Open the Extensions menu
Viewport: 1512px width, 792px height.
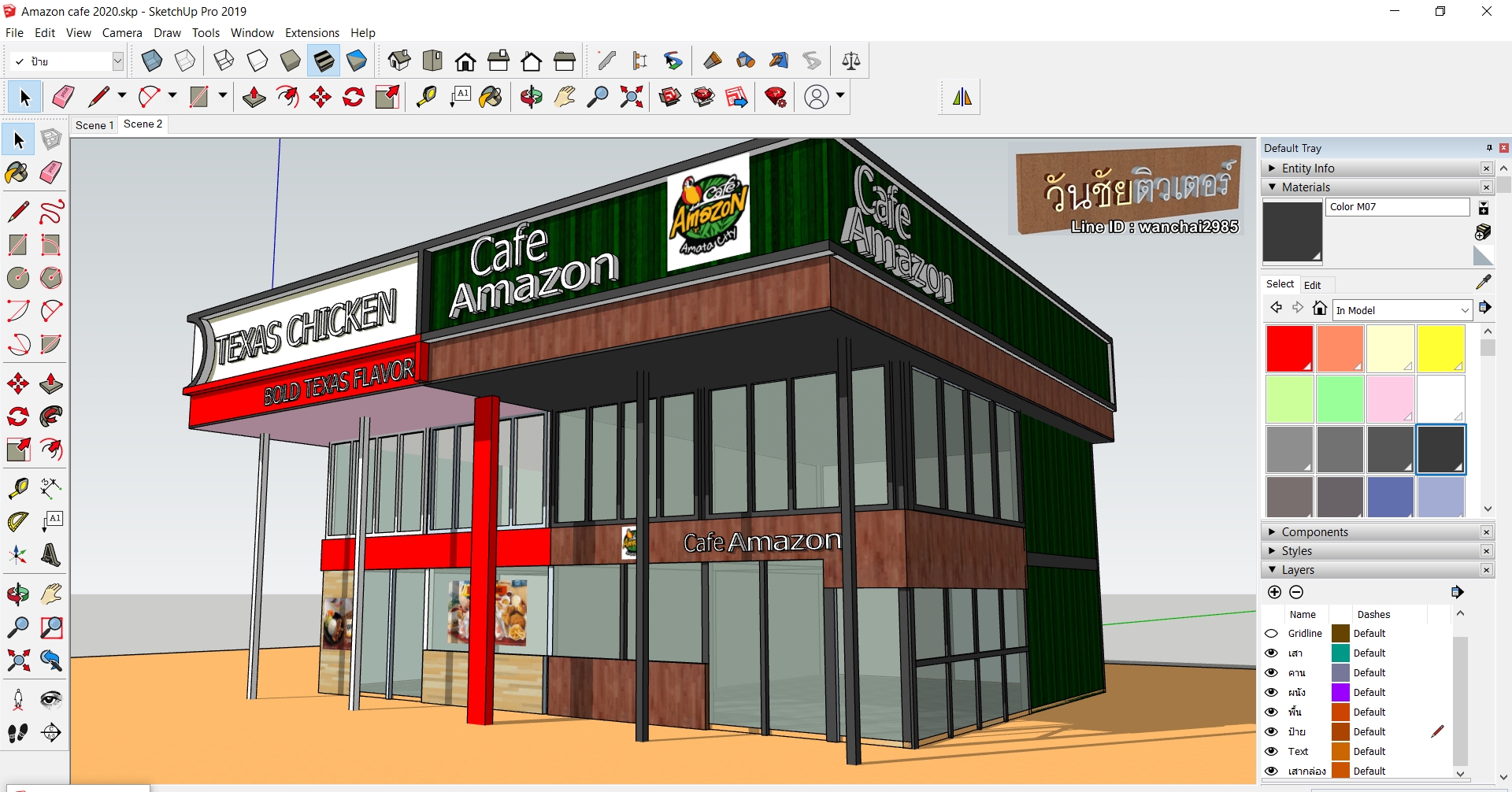pos(312,33)
